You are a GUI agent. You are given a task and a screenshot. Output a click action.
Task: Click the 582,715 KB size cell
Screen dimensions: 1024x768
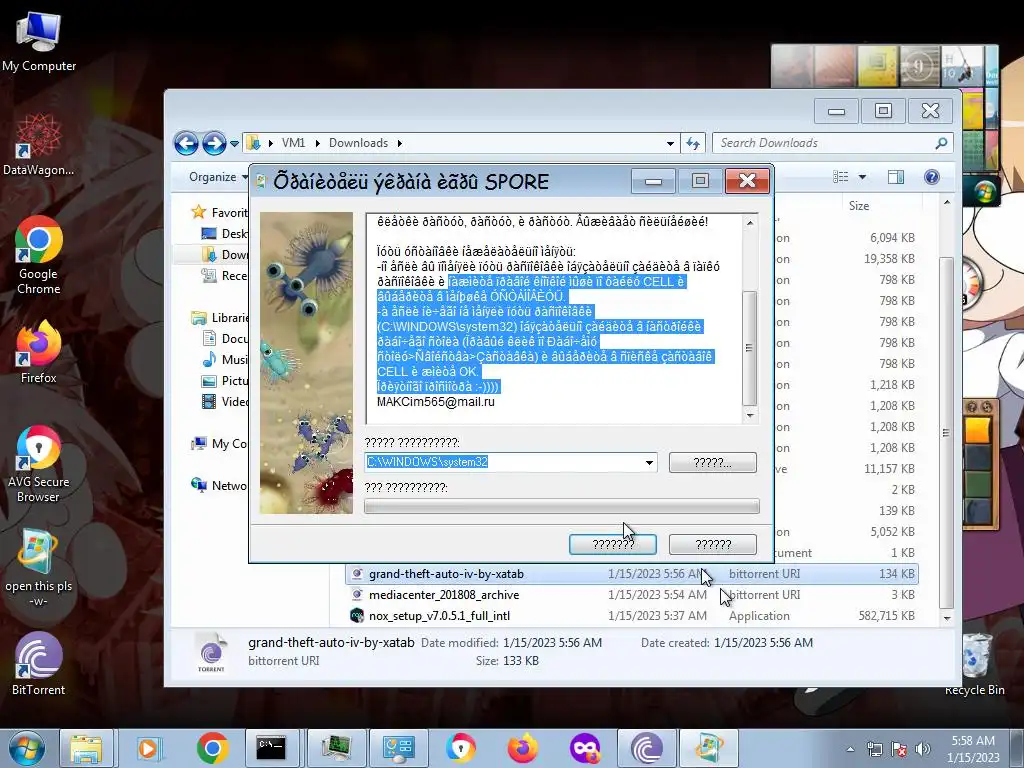tap(887, 616)
